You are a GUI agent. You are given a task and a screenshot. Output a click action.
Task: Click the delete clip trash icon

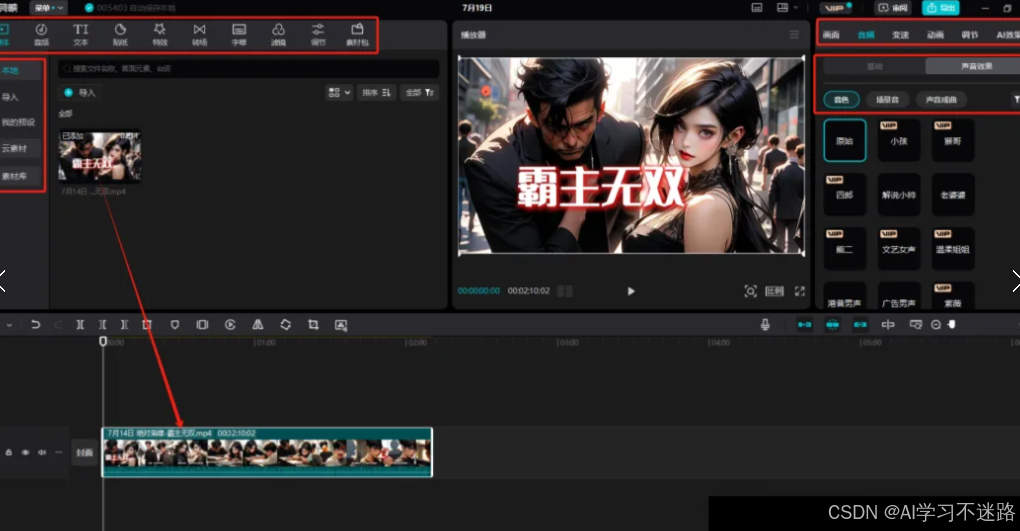coord(147,324)
